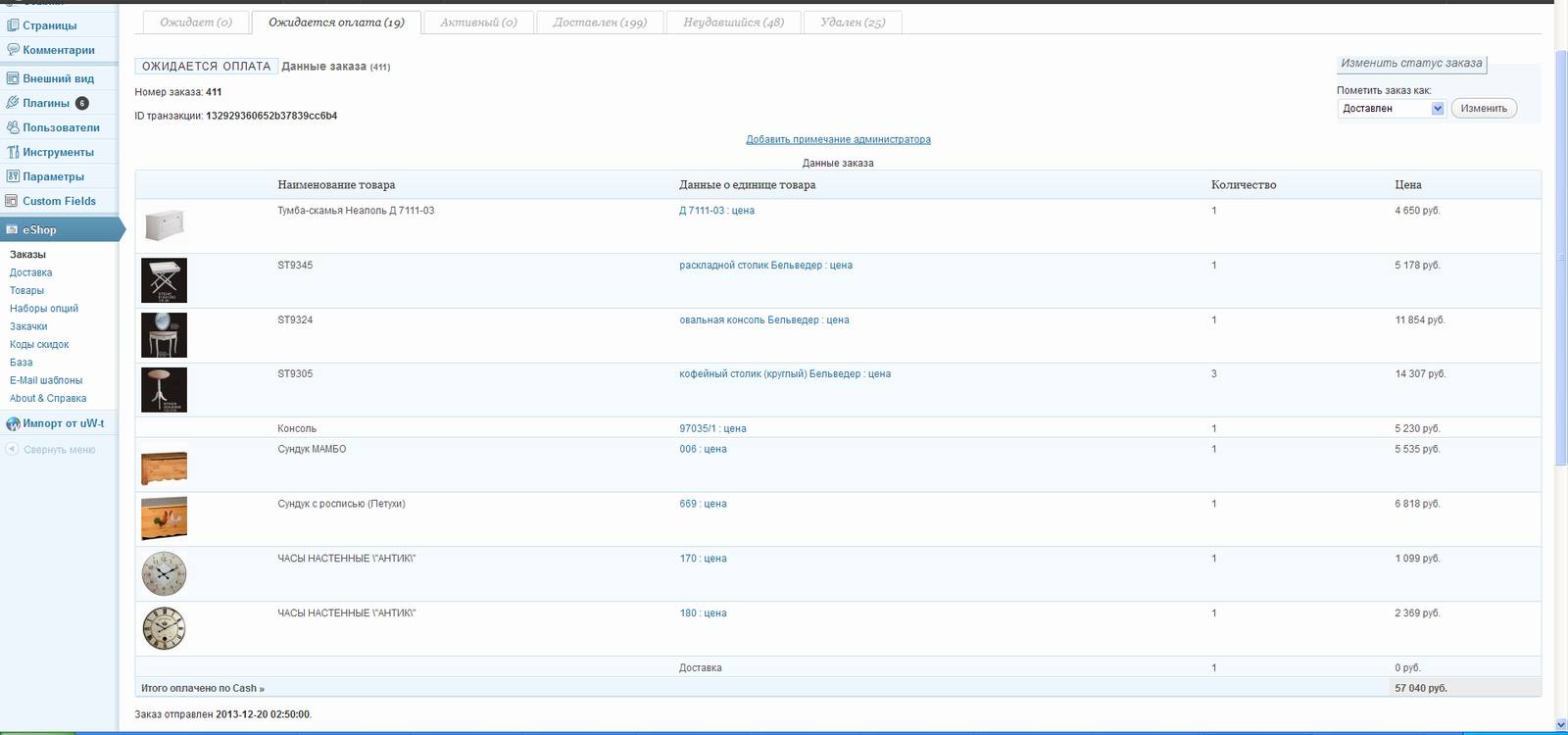Open thumbnail of ST9345 folding table

[x=164, y=281]
